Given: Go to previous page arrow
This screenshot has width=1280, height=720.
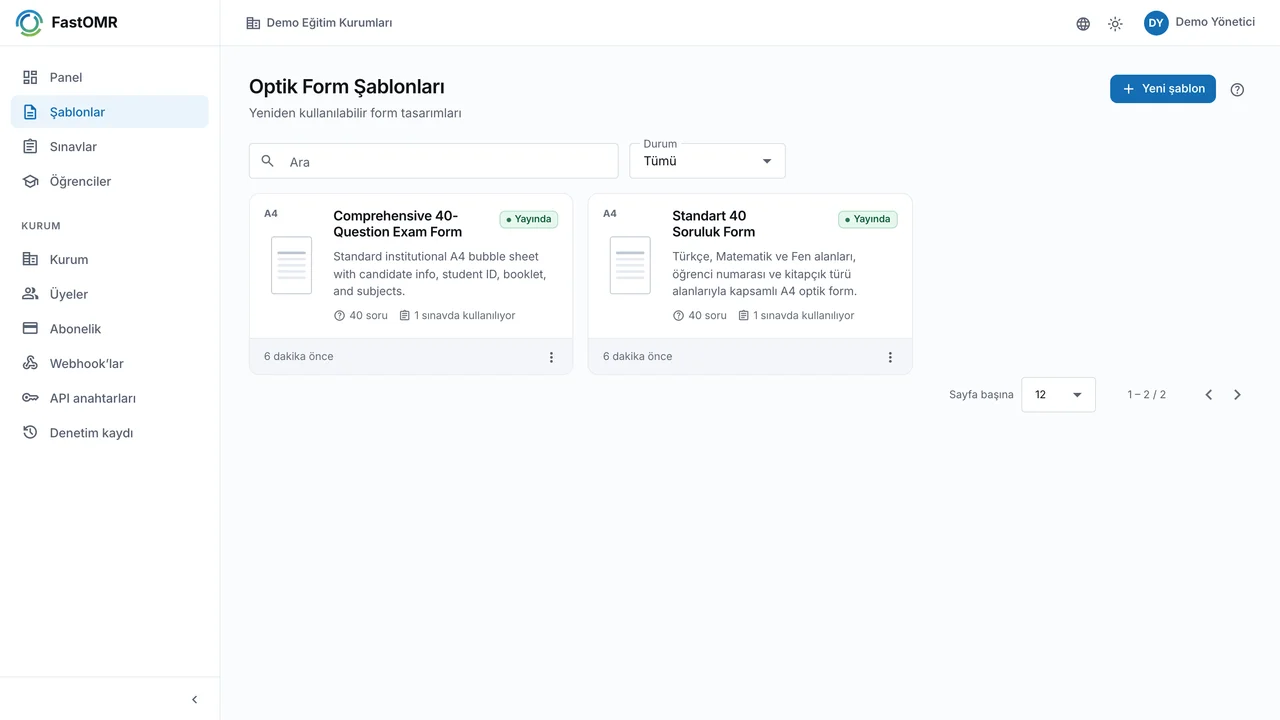Looking at the screenshot, I should (x=1208, y=395).
